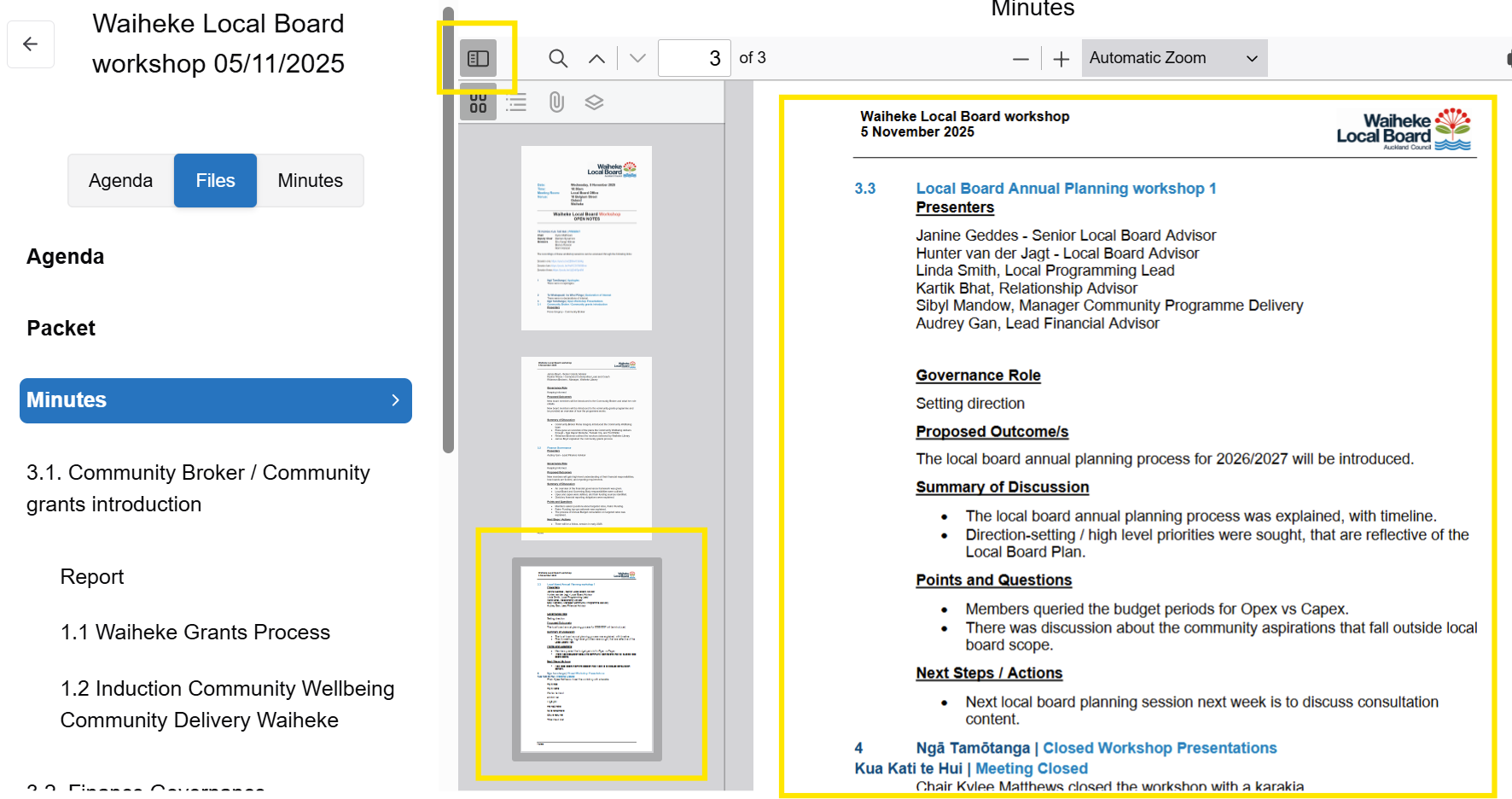Expand the Minutes section chevron

click(395, 400)
